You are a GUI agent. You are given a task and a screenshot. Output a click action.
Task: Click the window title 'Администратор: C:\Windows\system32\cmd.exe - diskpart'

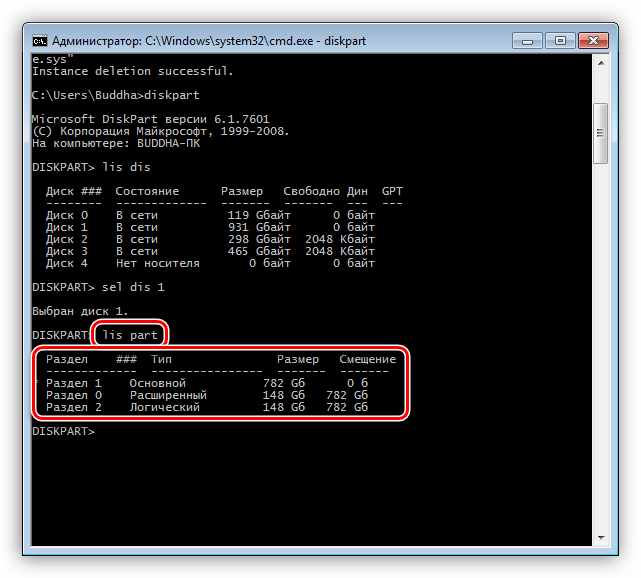pos(209,41)
